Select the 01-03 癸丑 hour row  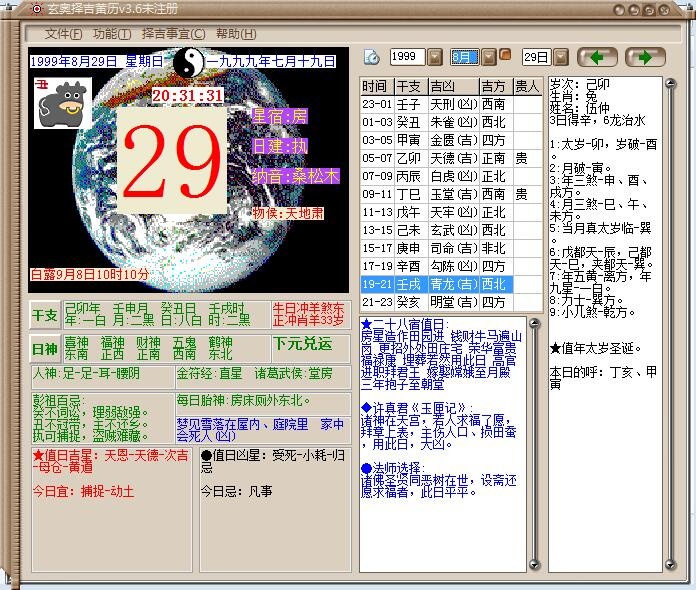(451, 122)
